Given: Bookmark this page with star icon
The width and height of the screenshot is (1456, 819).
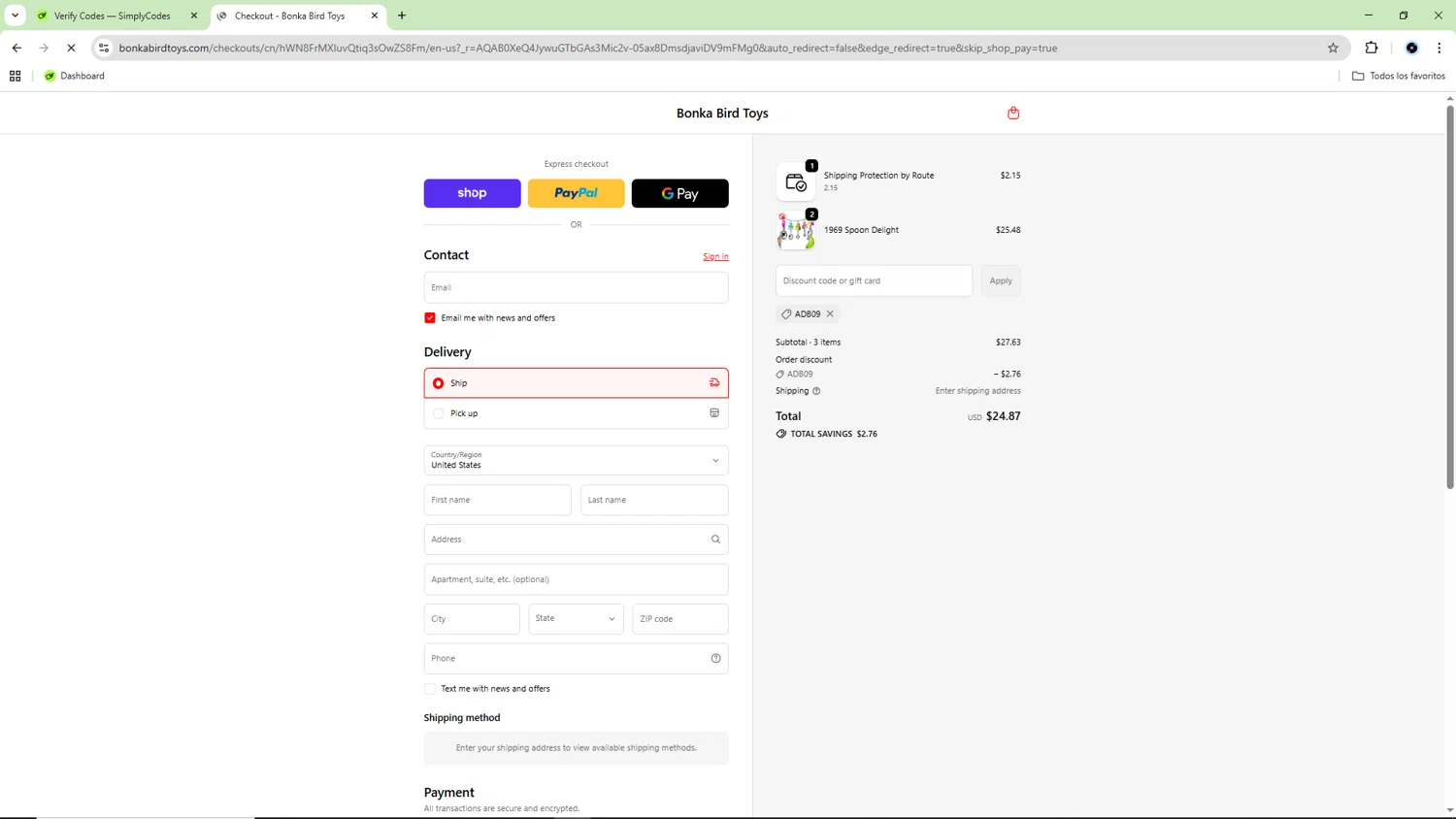Looking at the screenshot, I should [1333, 48].
